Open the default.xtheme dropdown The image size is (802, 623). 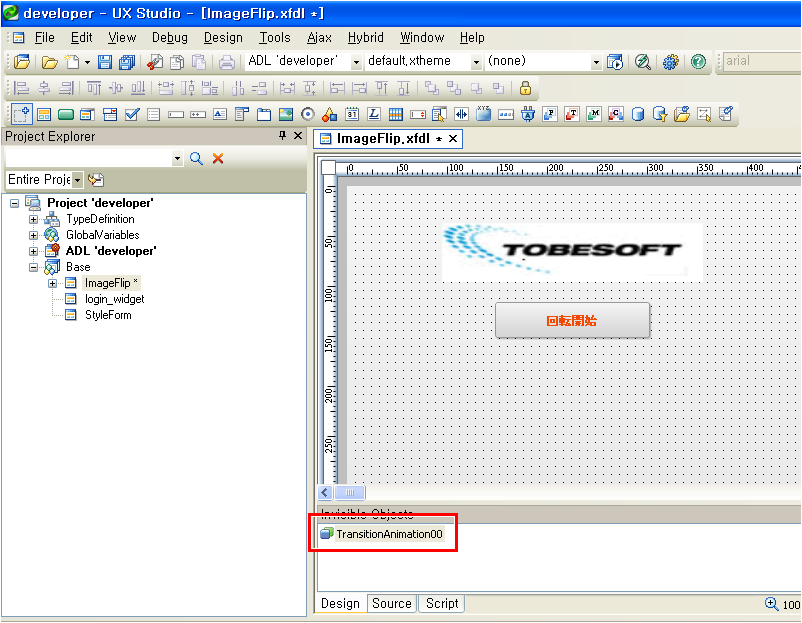pyautogui.click(x=476, y=62)
